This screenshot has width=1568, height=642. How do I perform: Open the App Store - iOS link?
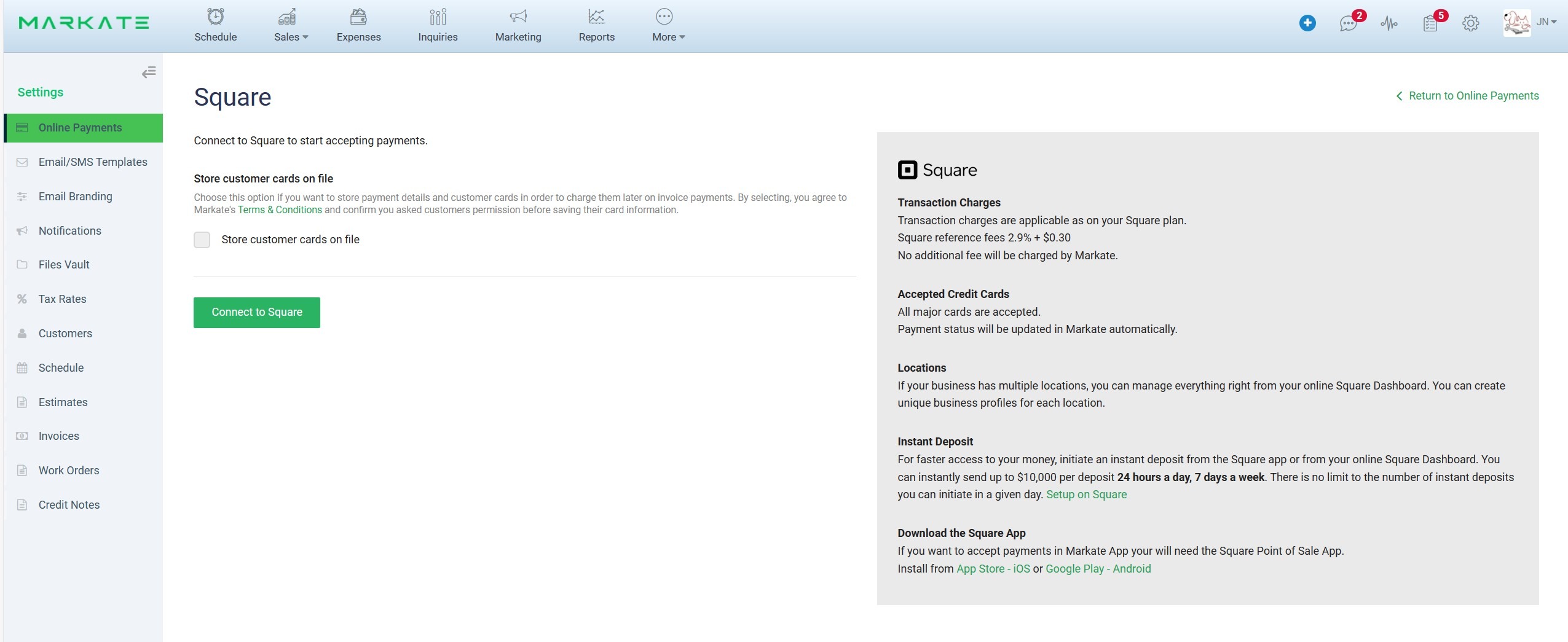click(993, 569)
